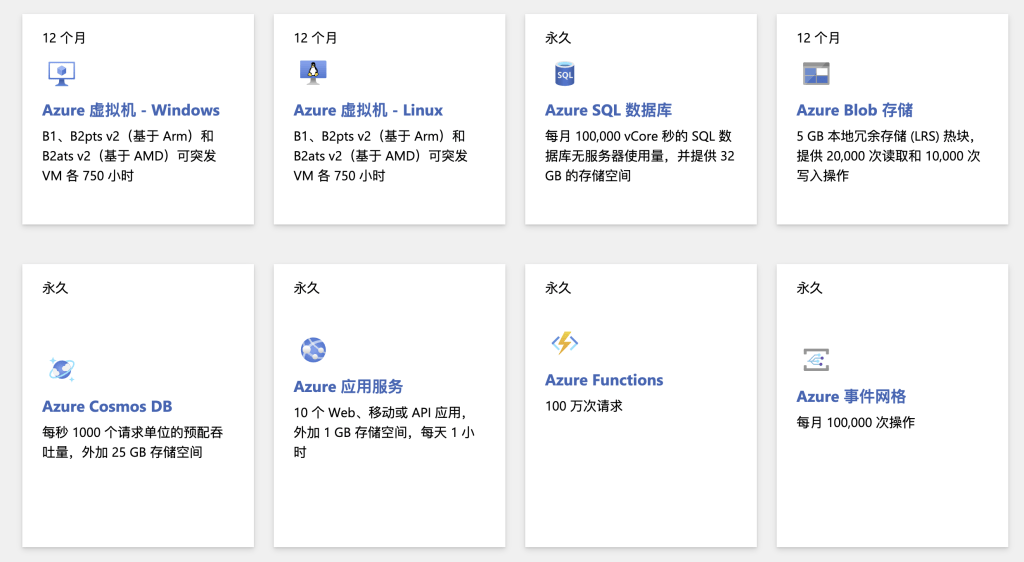The height and width of the screenshot is (562, 1024).
Task: Click the 每秒 1000 个请求单位 description
Action: (133, 442)
